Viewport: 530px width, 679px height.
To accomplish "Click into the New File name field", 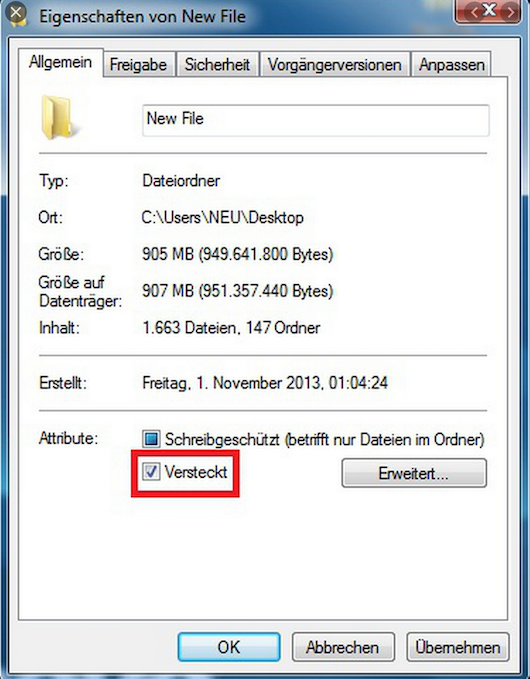I will (316, 120).
